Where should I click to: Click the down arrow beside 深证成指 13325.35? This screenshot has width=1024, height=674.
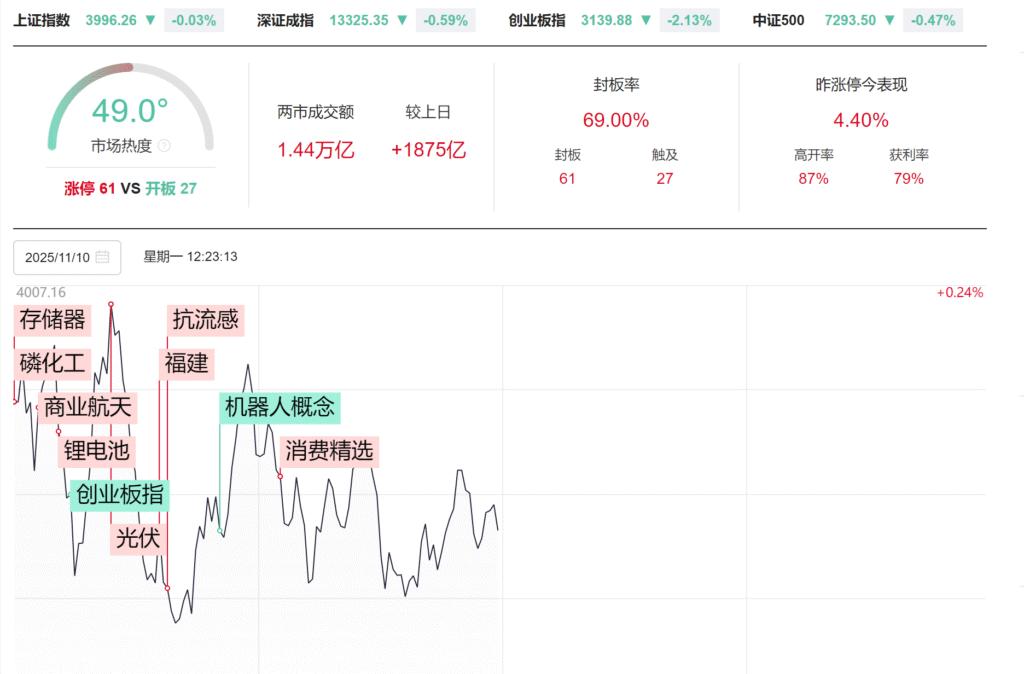(401, 20)
